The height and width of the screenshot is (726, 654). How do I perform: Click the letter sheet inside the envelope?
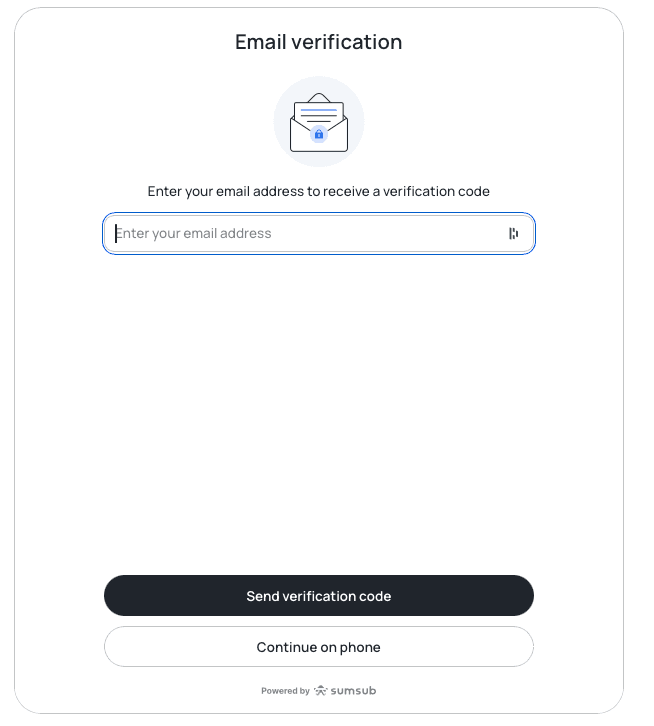[x=319, y=112]
